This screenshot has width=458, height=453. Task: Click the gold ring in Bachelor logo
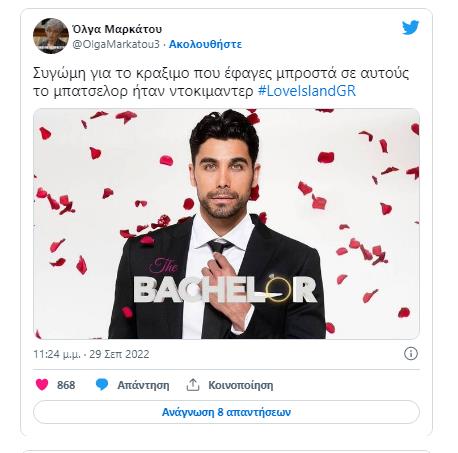point(279,288)
